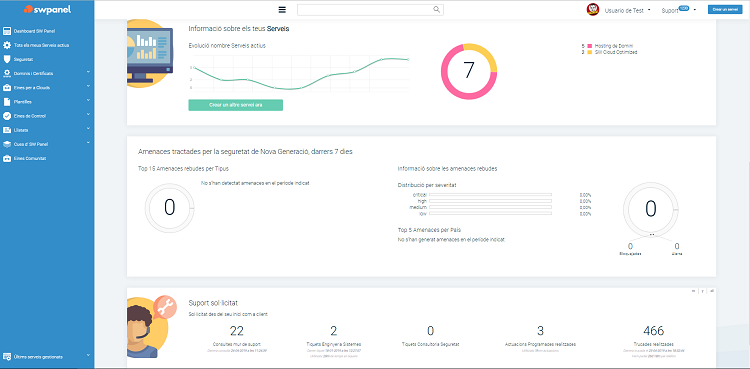Click the gear icon for active services

click(7, 45)
